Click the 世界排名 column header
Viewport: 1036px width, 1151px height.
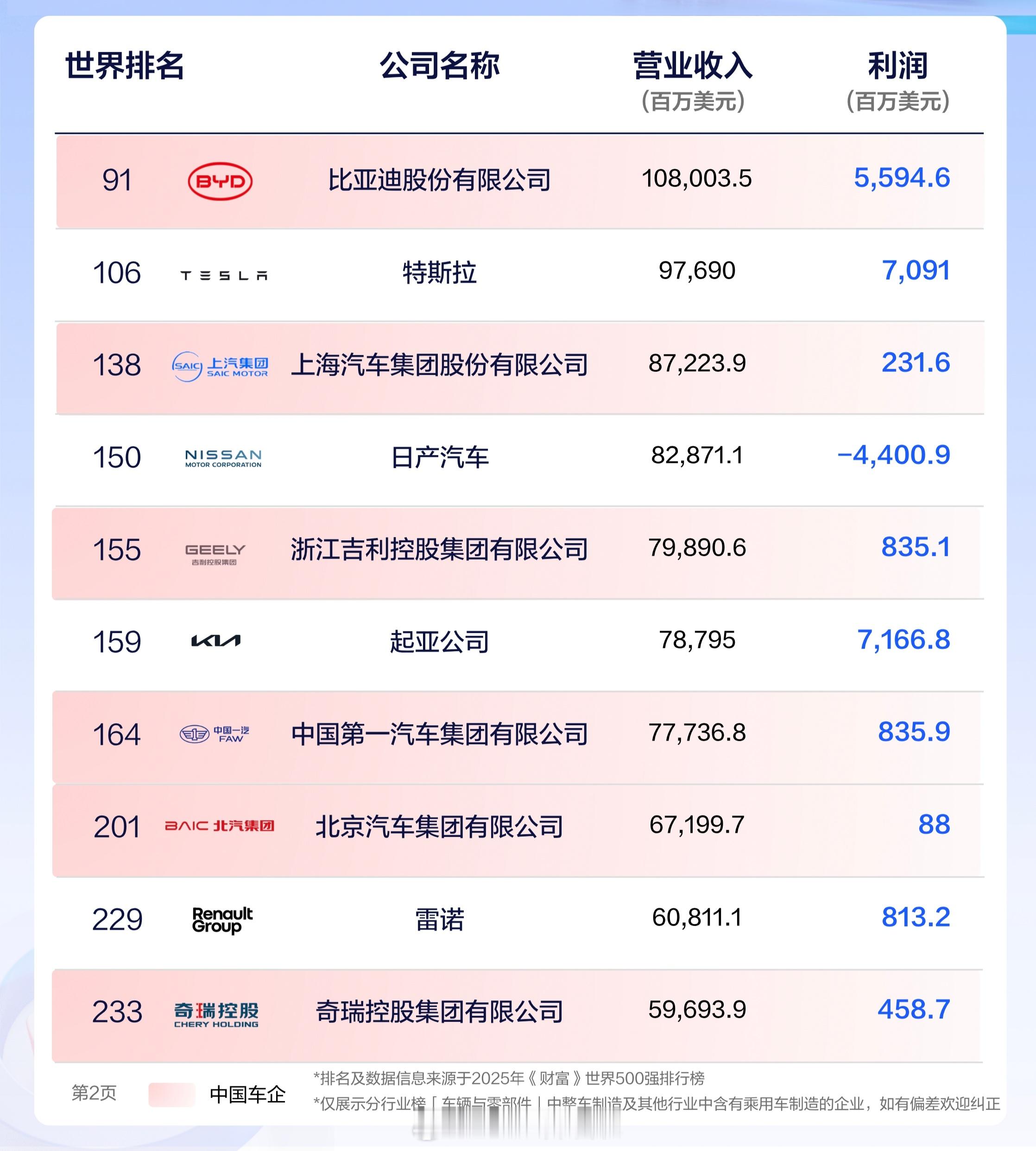coord(125,65)
